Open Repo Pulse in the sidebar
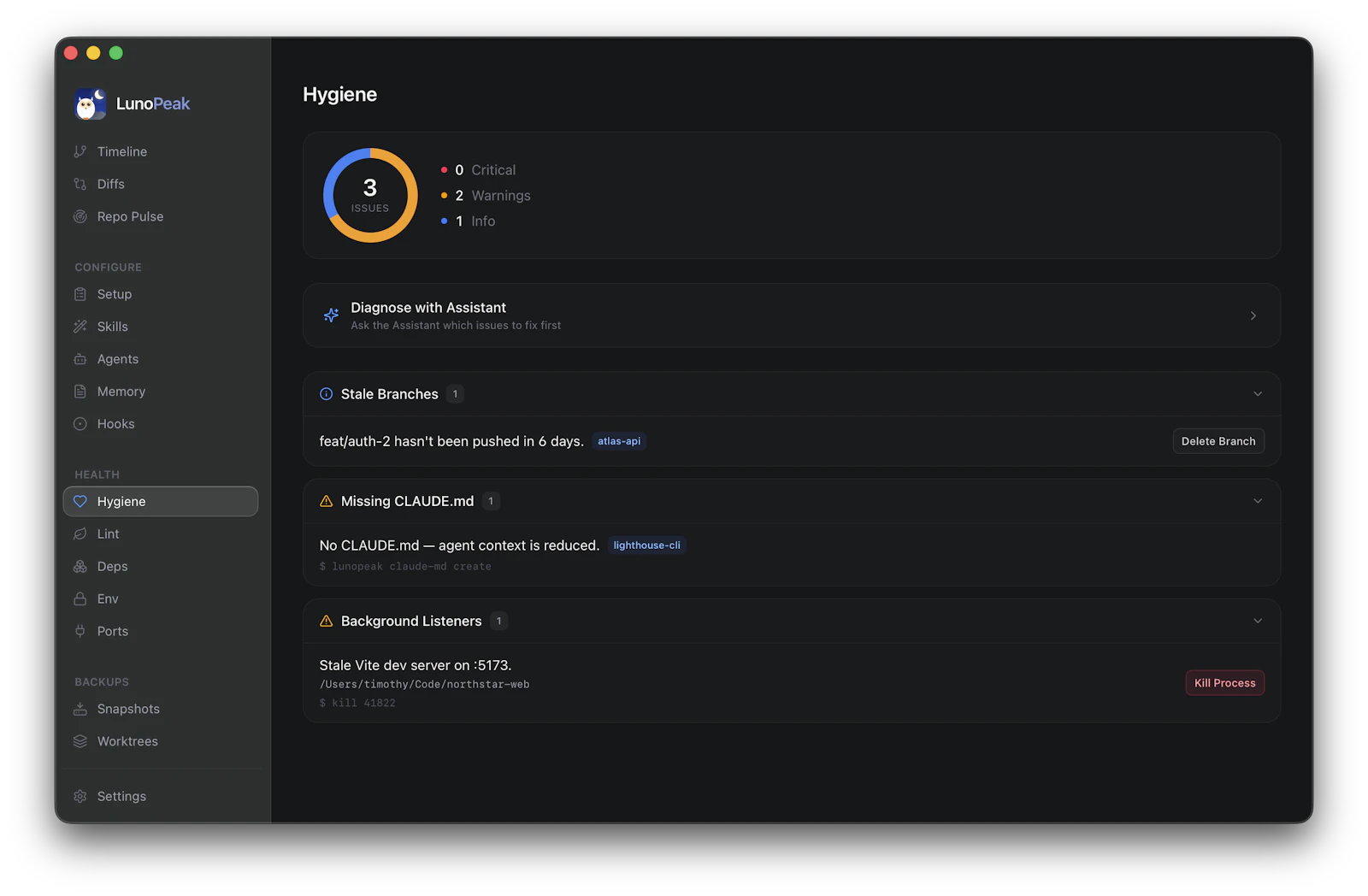 point(161,216)
